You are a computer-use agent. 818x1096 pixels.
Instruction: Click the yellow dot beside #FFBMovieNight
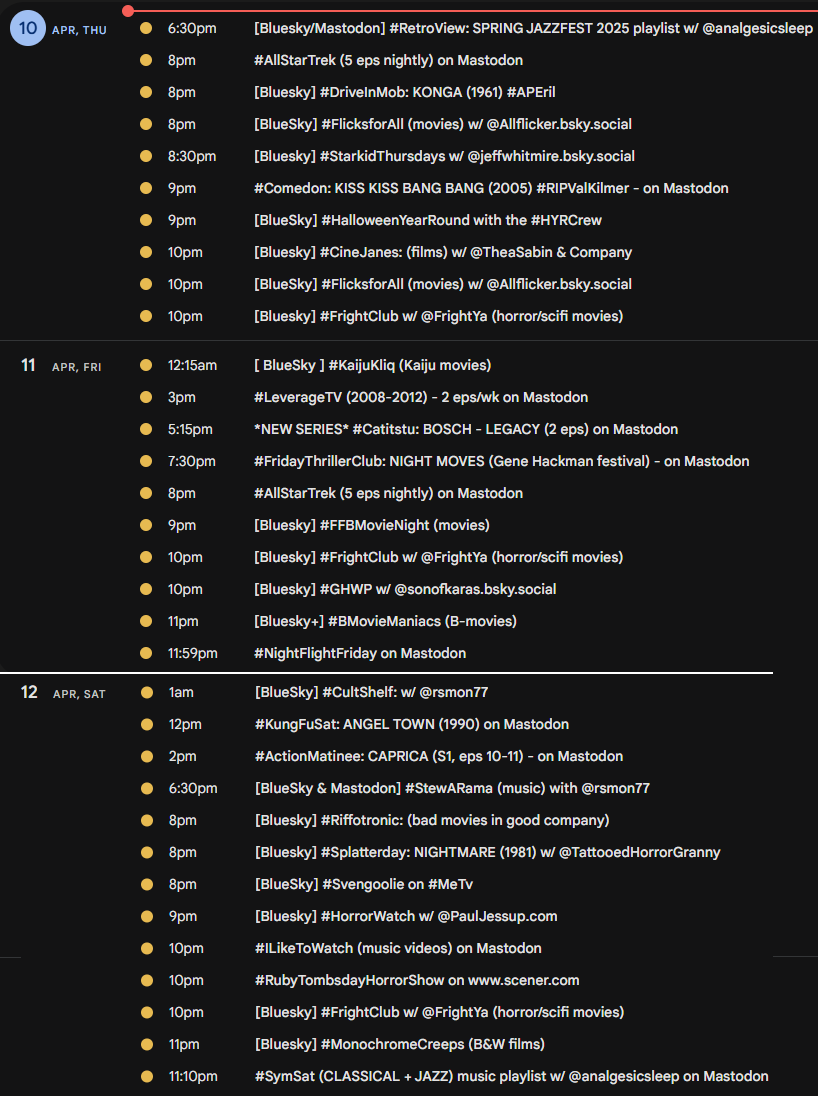[x=145, y=526]
